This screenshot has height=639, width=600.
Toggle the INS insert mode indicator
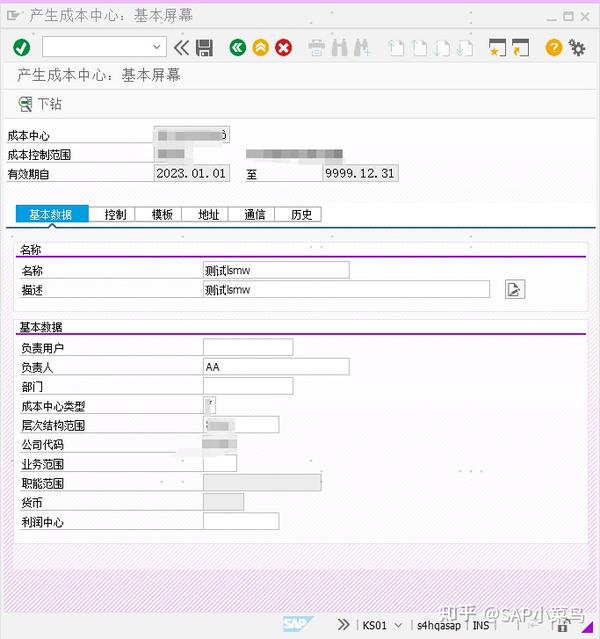click(481, 625)
